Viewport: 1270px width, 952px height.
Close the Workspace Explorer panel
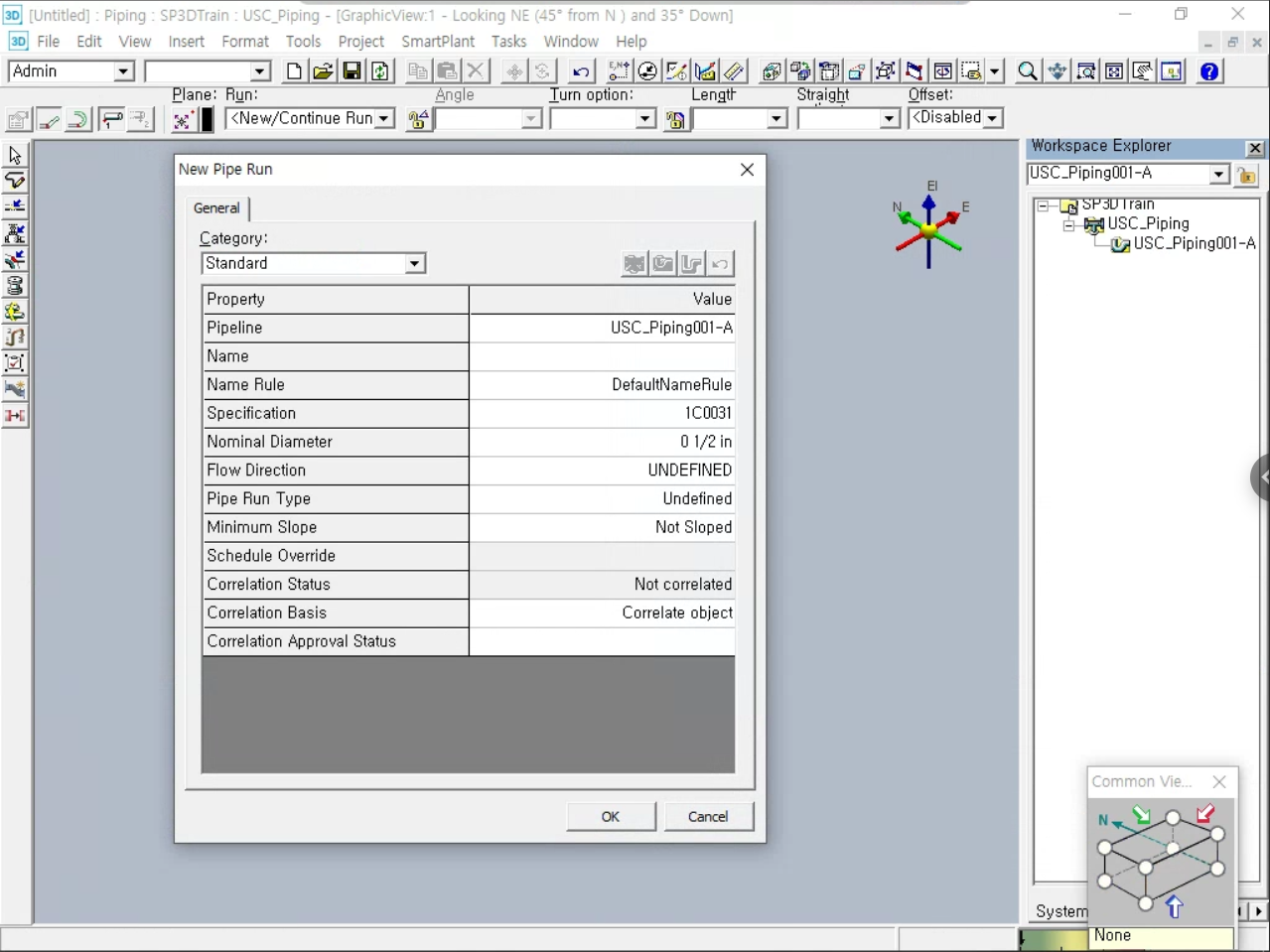click(1255, 148)
